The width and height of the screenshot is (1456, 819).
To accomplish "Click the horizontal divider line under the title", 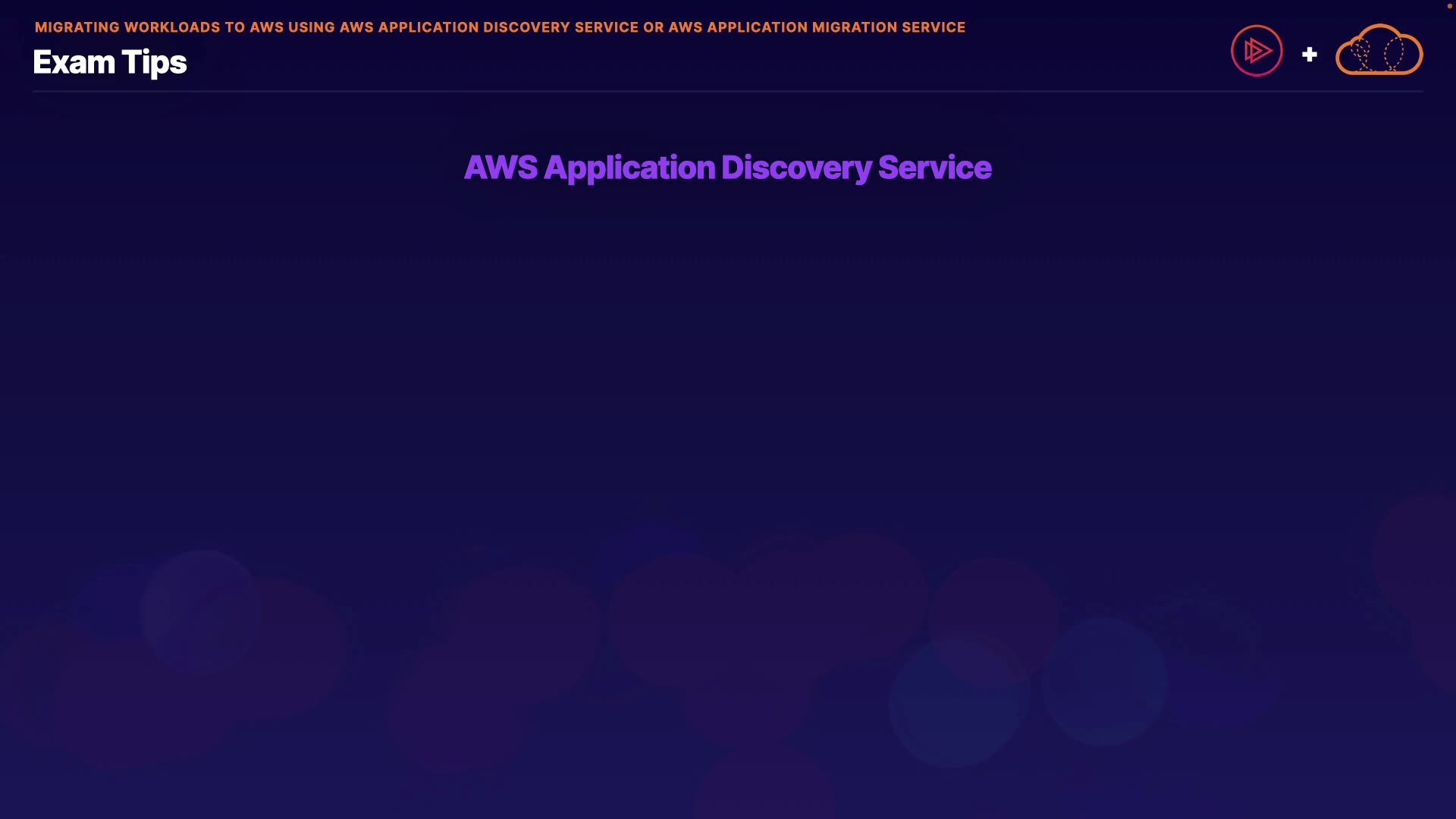I will 727,92.
